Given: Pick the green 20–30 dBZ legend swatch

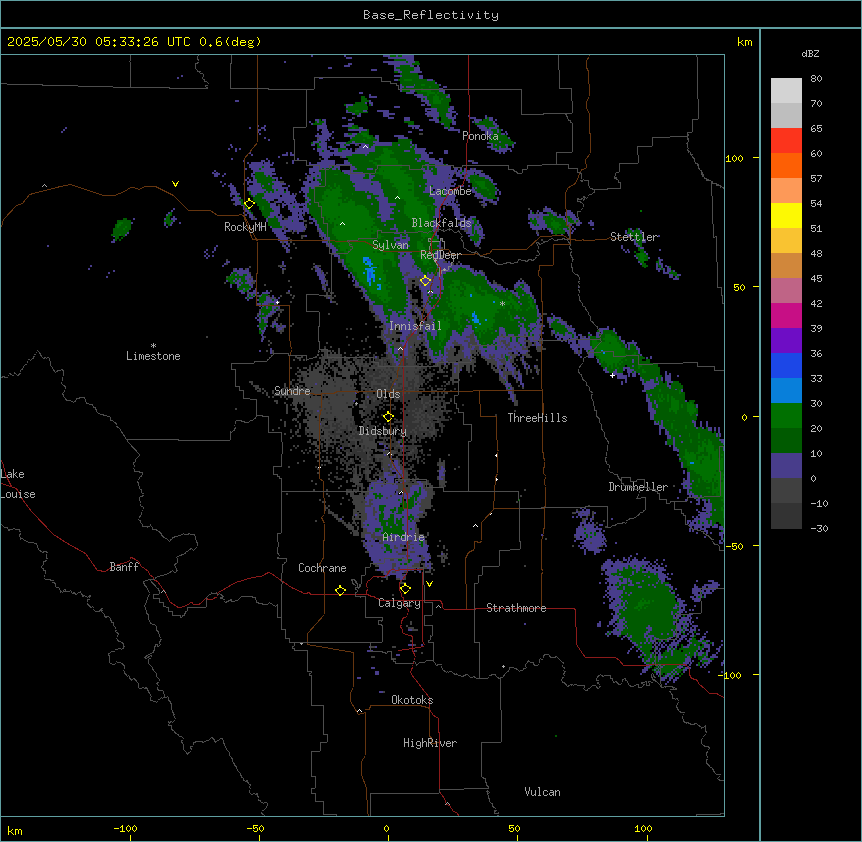Looking at the screenshot, I should coord(786,416).
